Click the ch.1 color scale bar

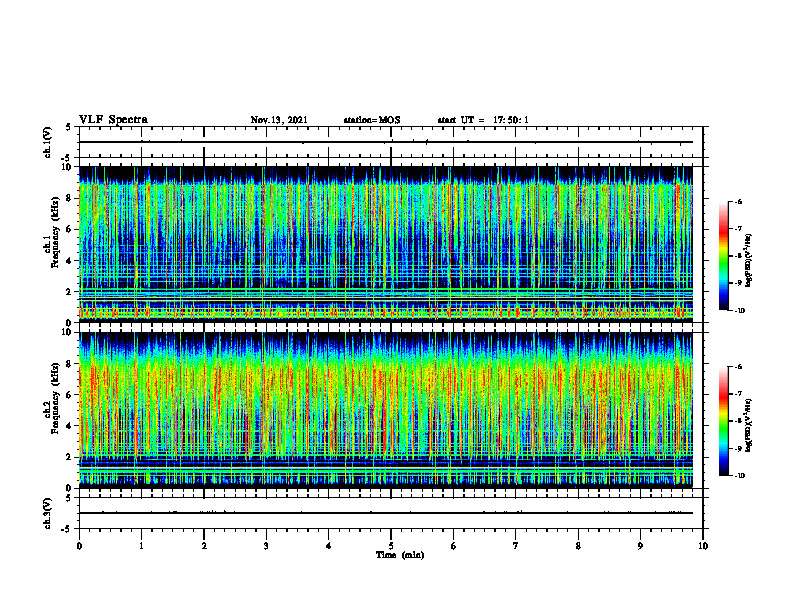(723, 256)
